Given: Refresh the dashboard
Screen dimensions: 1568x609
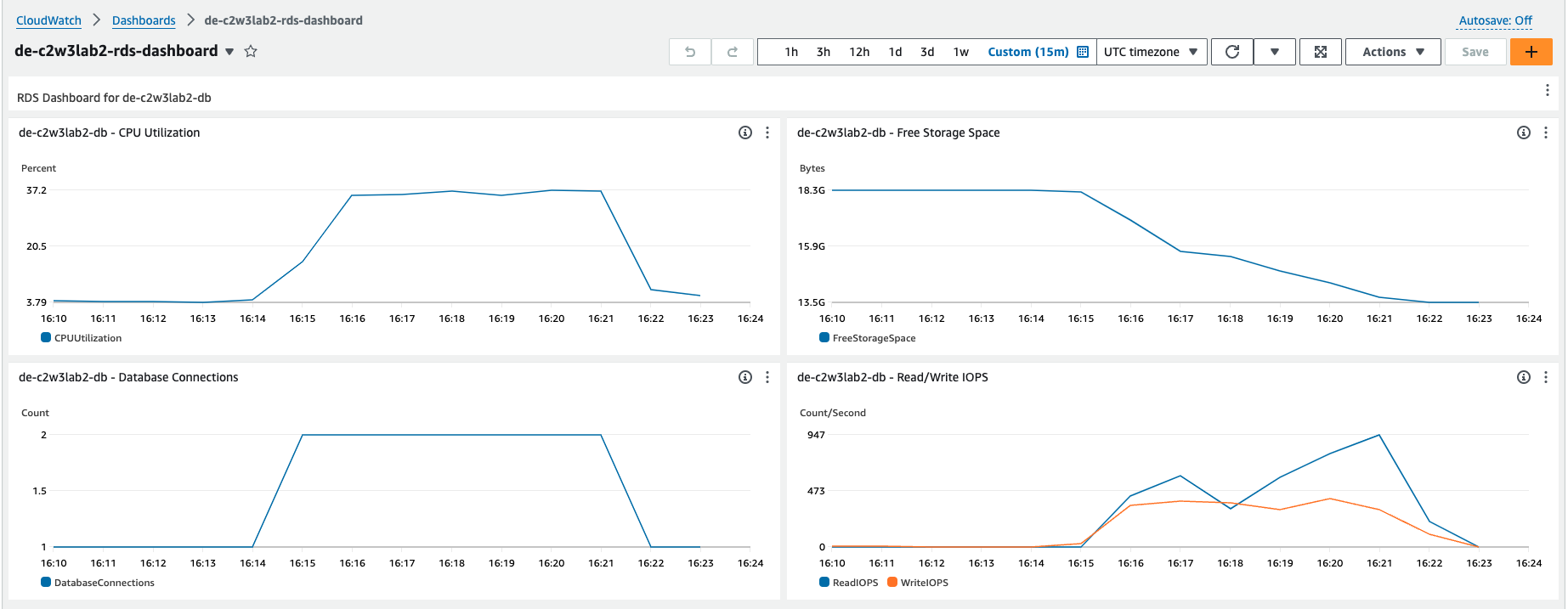Looking at the screenshot, I should 1231,52.
